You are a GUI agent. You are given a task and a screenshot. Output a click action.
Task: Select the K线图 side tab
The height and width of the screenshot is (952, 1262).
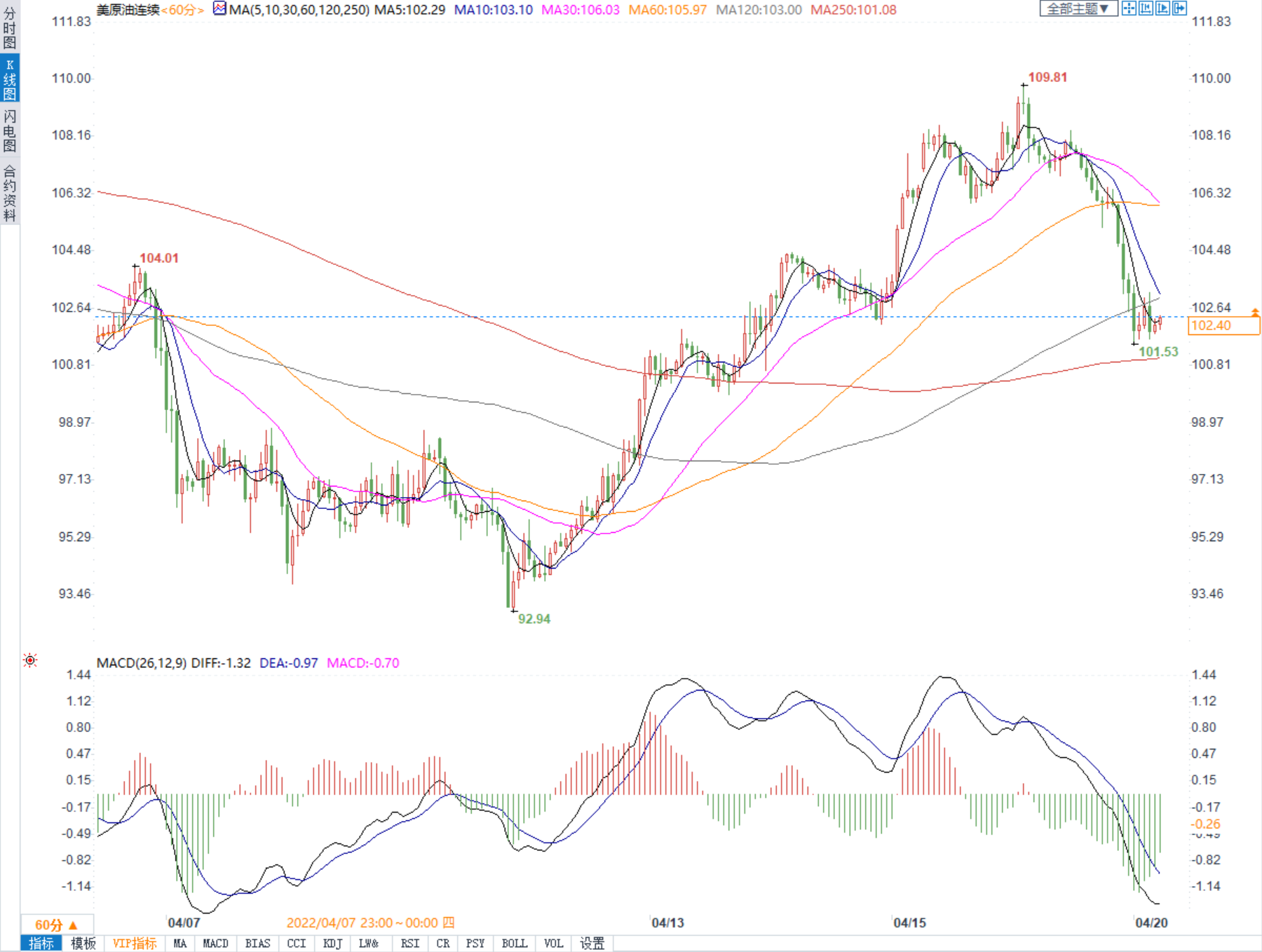(10, 79)
